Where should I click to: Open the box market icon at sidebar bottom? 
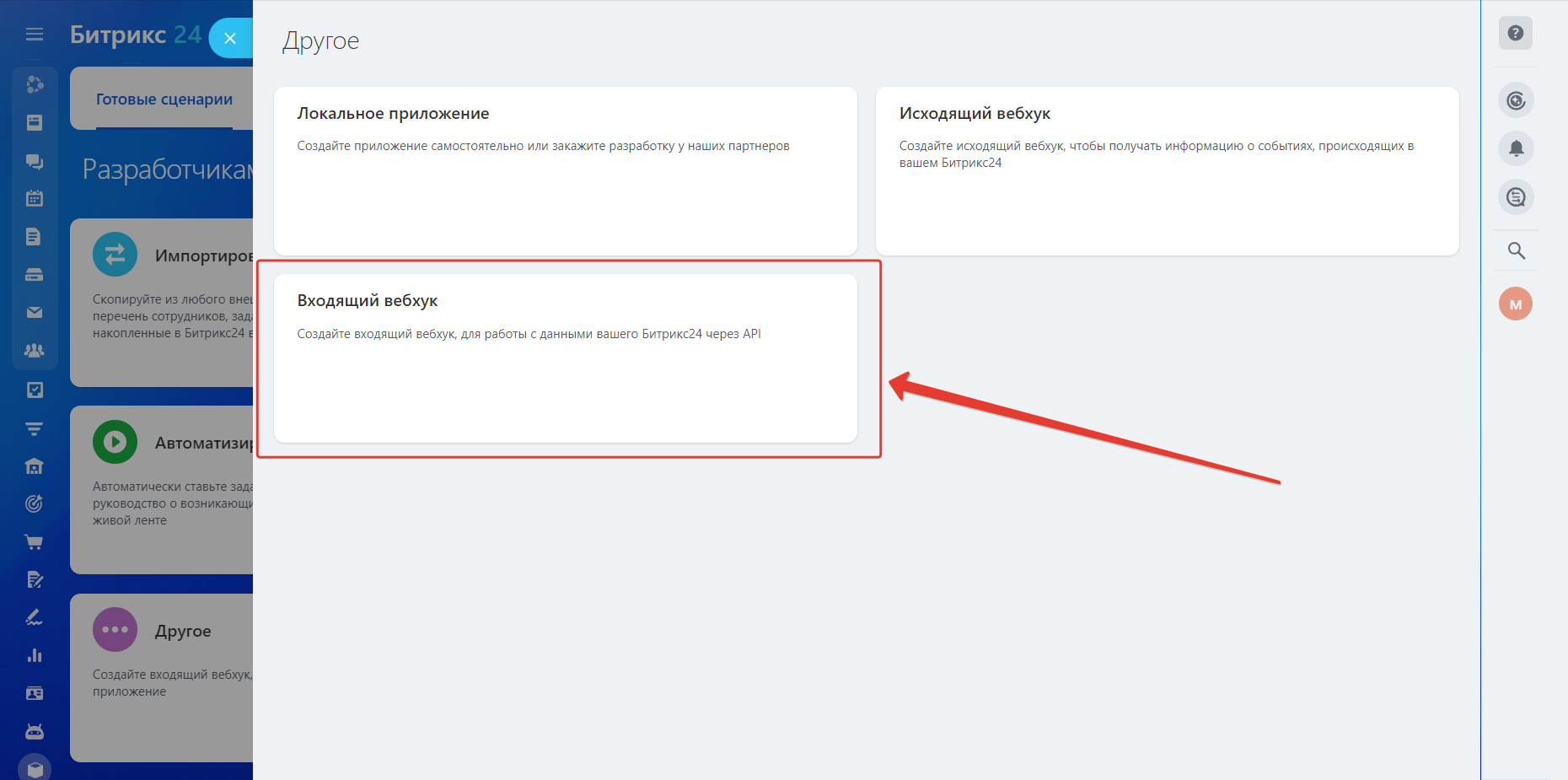pos(35,767)
